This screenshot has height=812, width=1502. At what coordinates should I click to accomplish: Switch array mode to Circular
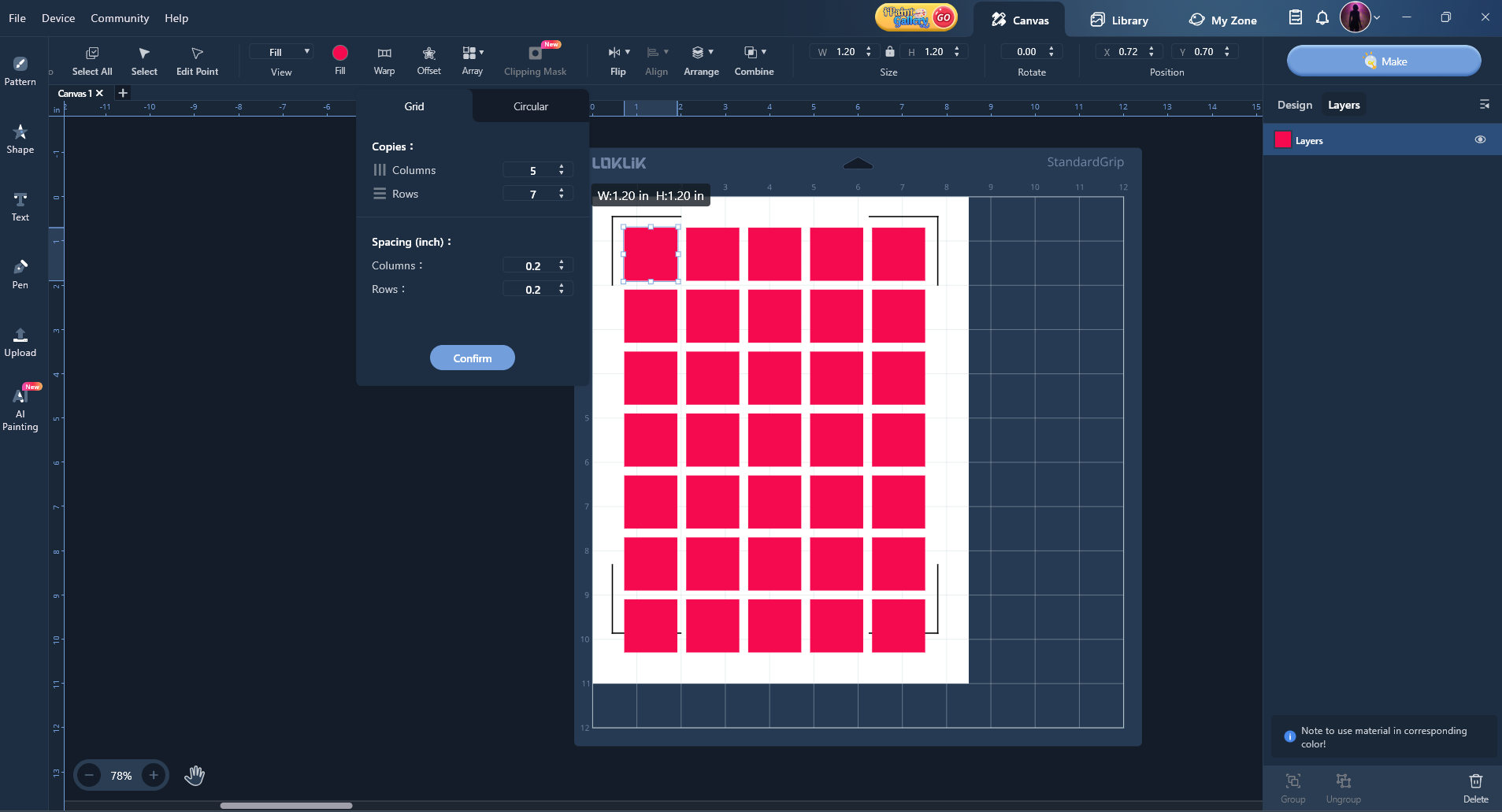coord(530,106)
